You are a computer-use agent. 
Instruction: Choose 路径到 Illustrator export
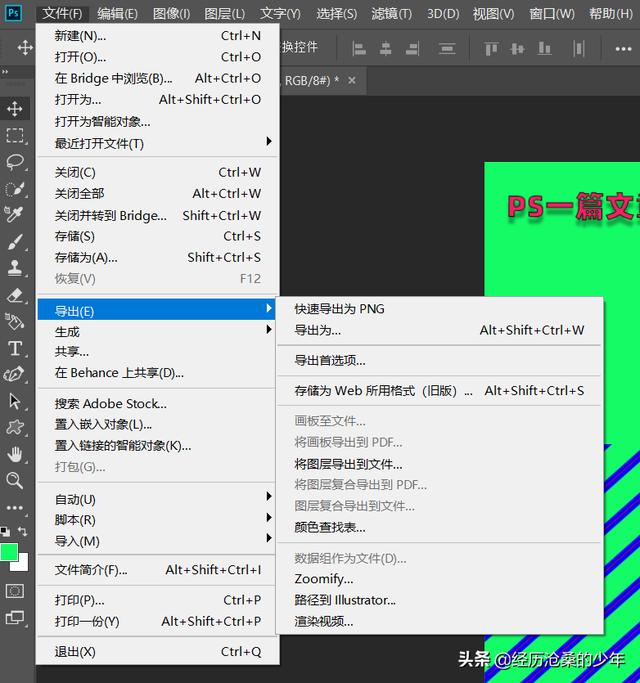point(440,600)
